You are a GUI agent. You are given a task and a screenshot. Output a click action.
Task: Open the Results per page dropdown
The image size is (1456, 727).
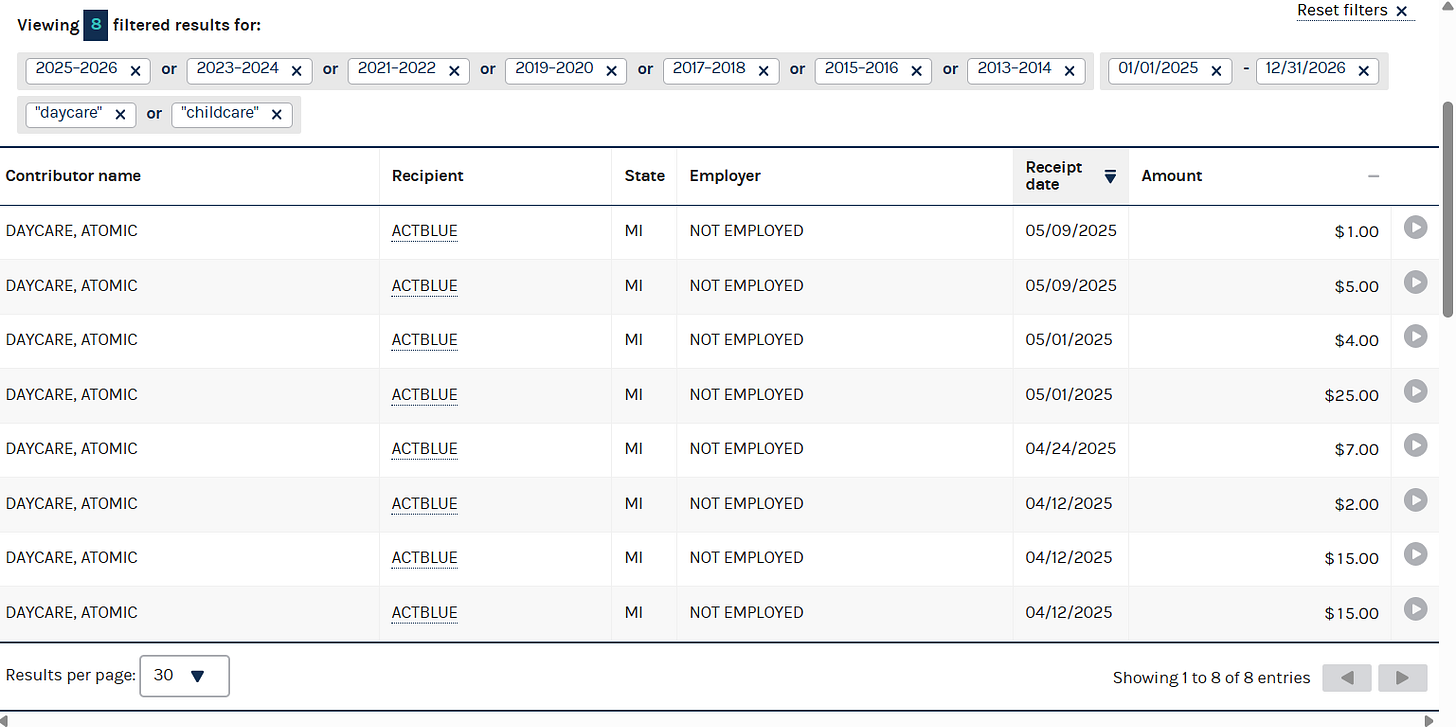(x=185, y=676)
